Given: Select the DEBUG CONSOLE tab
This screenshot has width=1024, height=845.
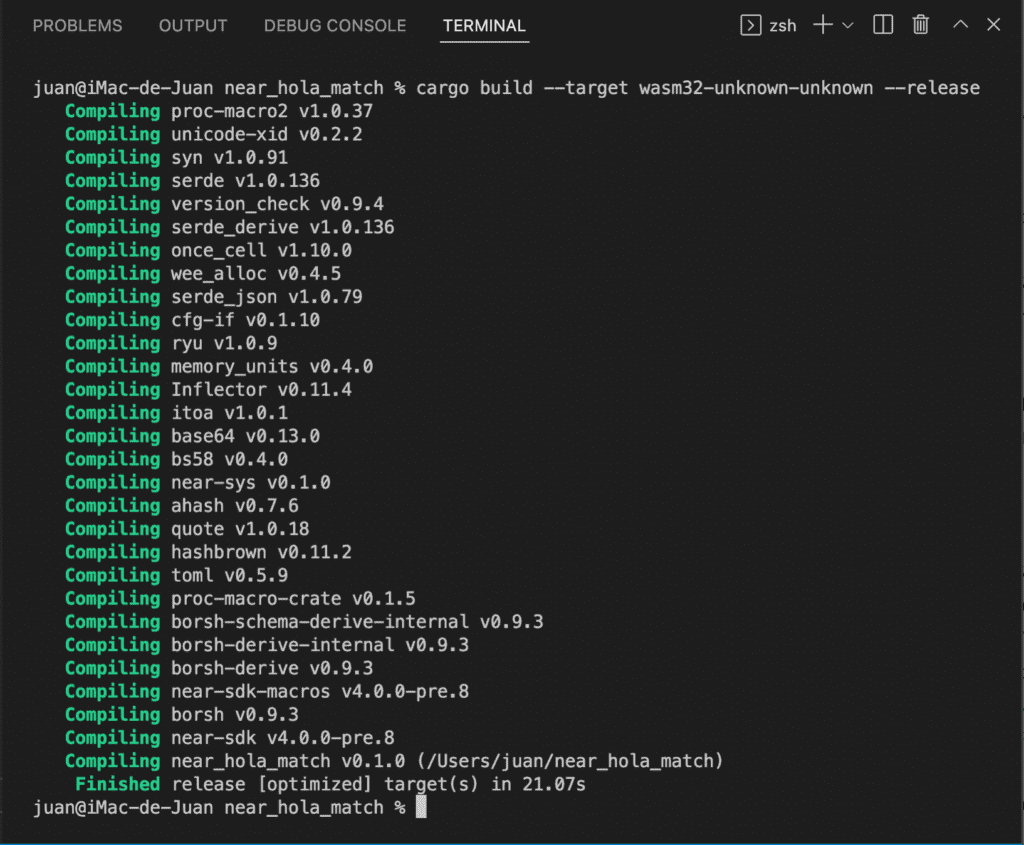Looking at the screenshot, I should click(334, 25).
